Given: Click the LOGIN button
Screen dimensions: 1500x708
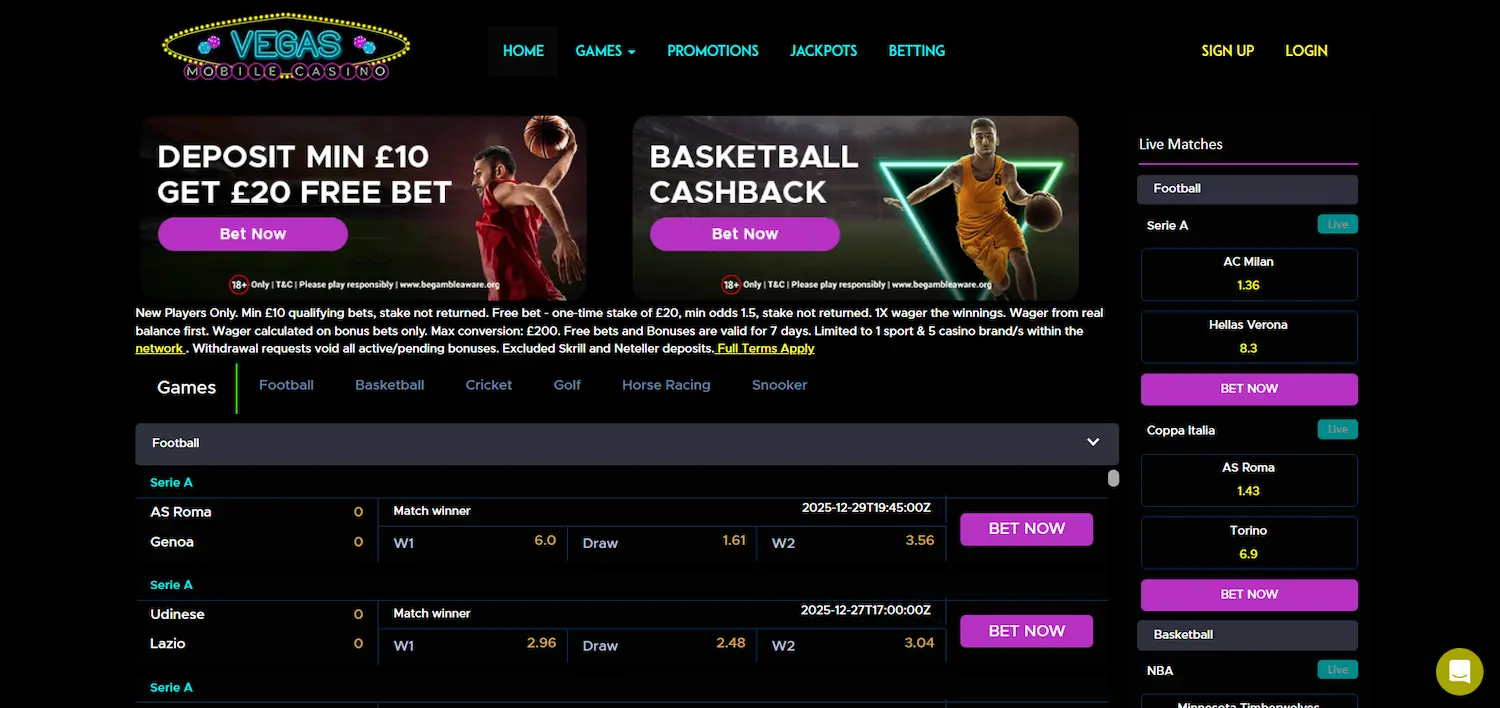Looking at the screenshot, I should (1305, 50).
